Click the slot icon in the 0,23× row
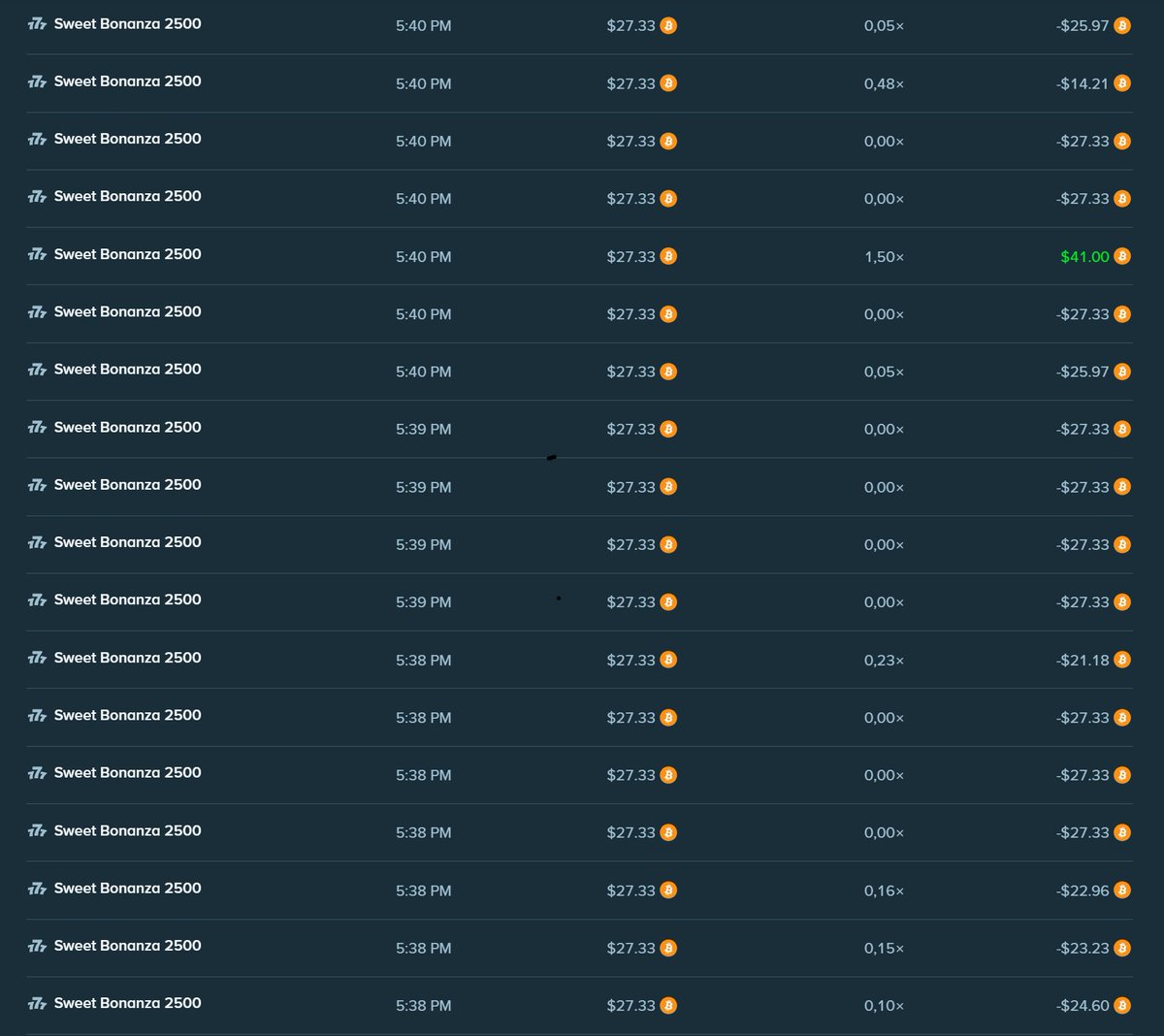Image resolution: width=1164 pixels, height=1036 pixels. click(37, 659)
